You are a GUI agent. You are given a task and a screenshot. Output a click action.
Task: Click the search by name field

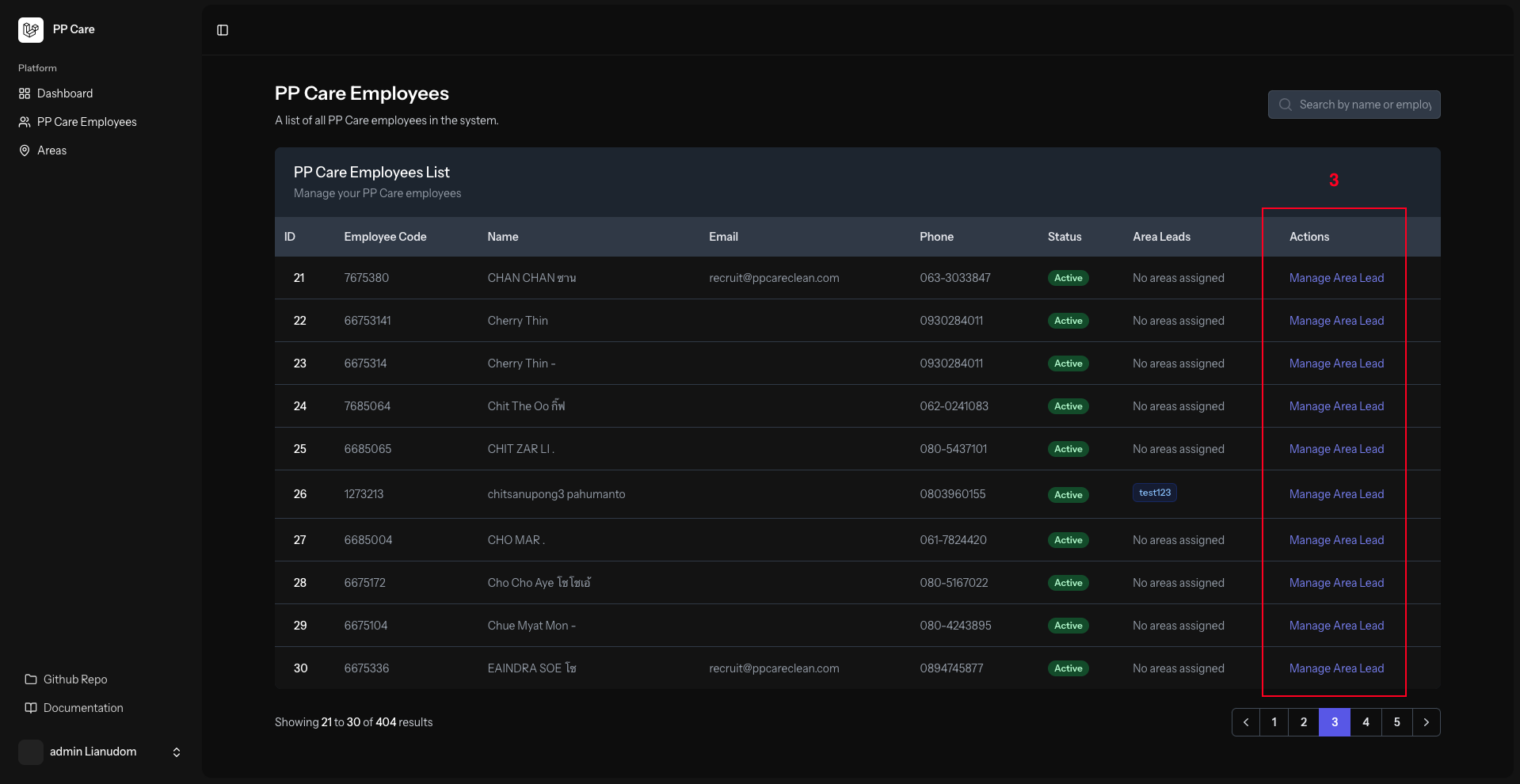(x=1354, y=105)
